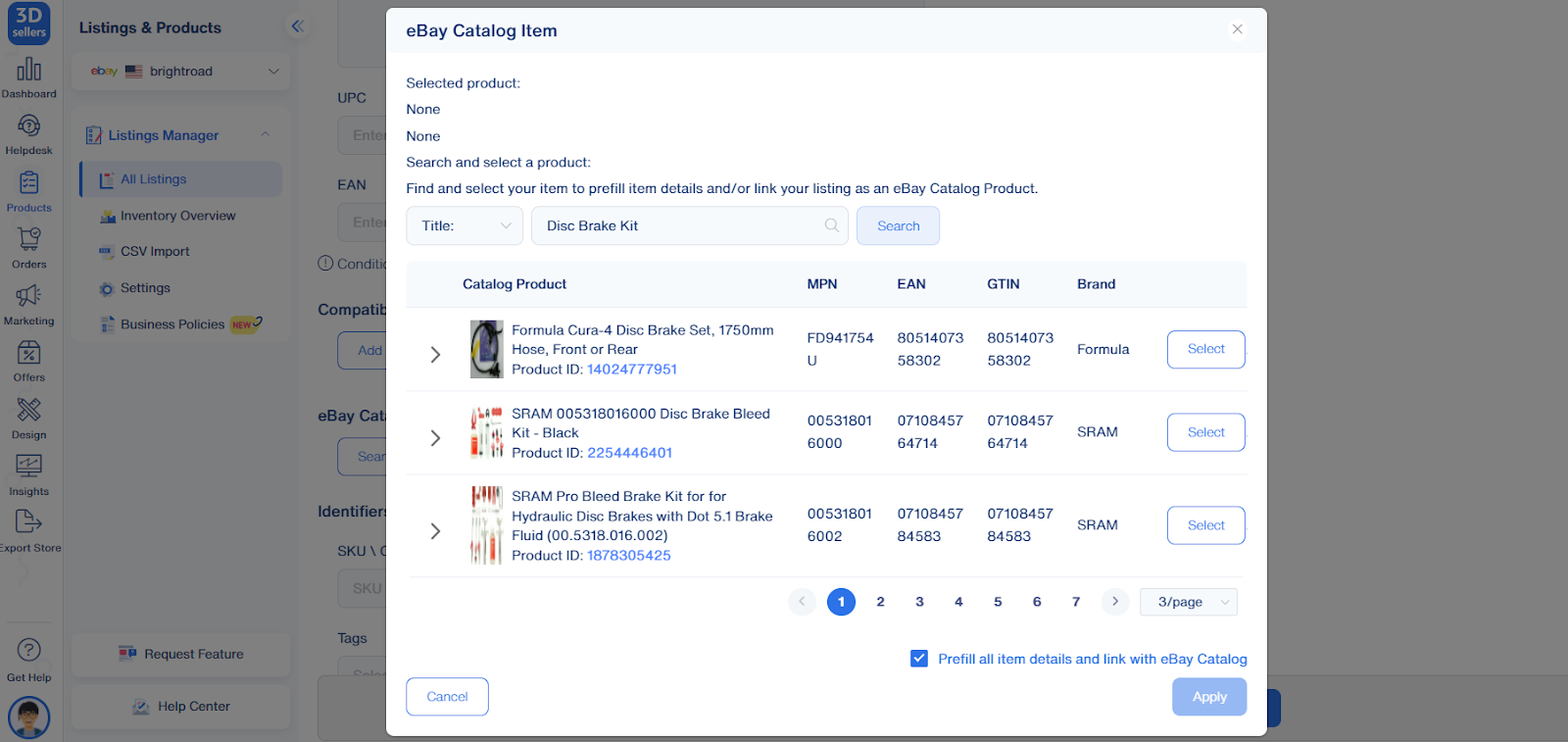Click the Disc Brake Kit search field

click(x=689, y=225)
